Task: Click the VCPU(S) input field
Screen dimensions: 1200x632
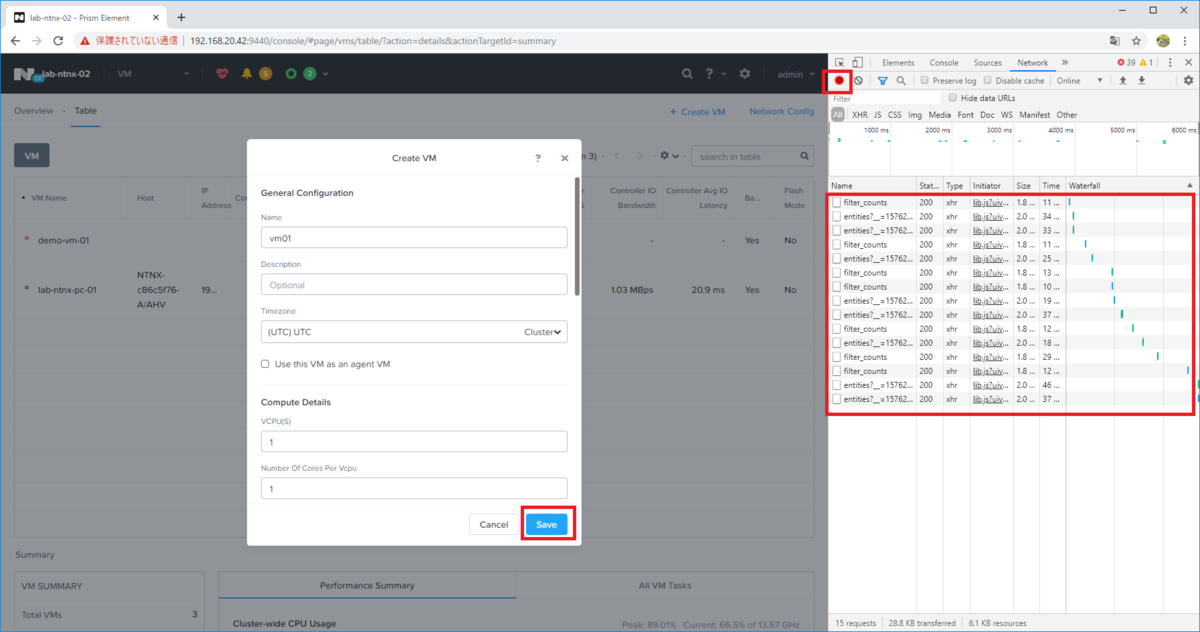Action: (x=414, y=442)
